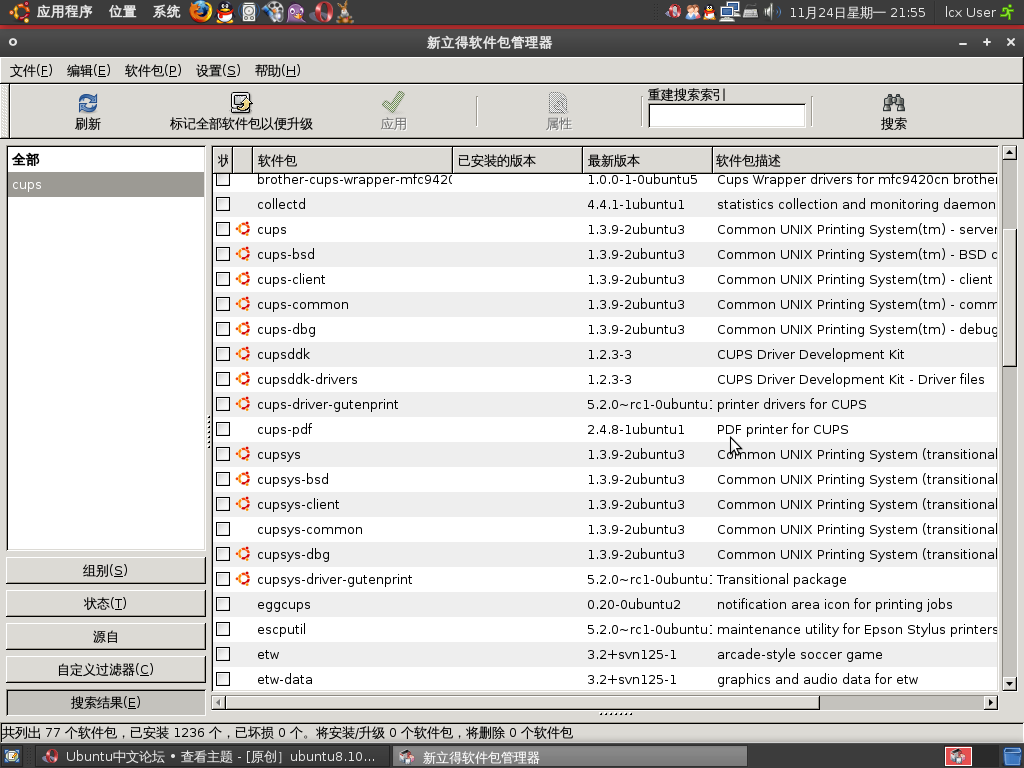1024x768 pixels.
Task: Mark the eggcups package checkbox
Action: click(x=223, y=604)
